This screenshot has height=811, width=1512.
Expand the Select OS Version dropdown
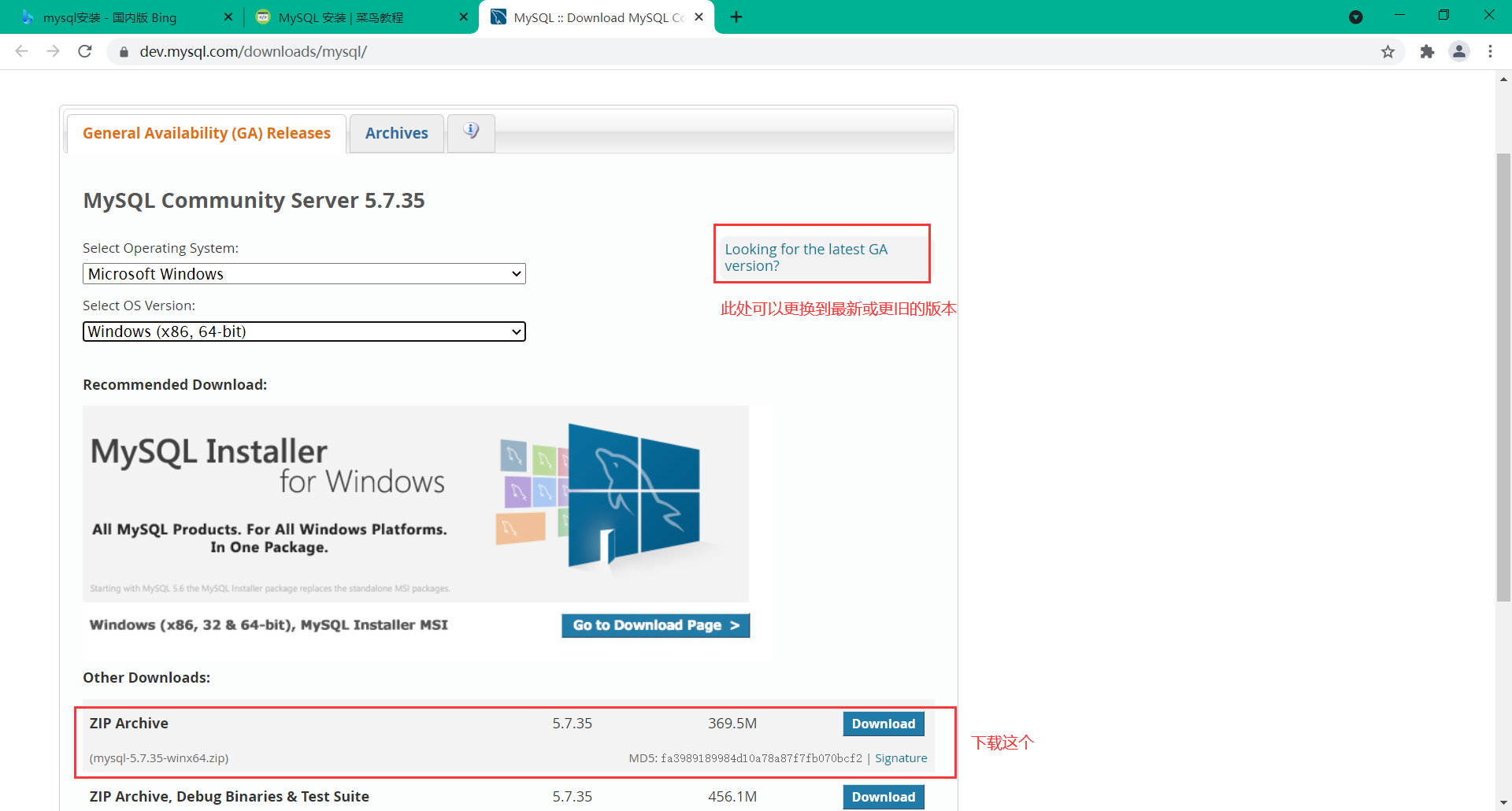point(304,331)
